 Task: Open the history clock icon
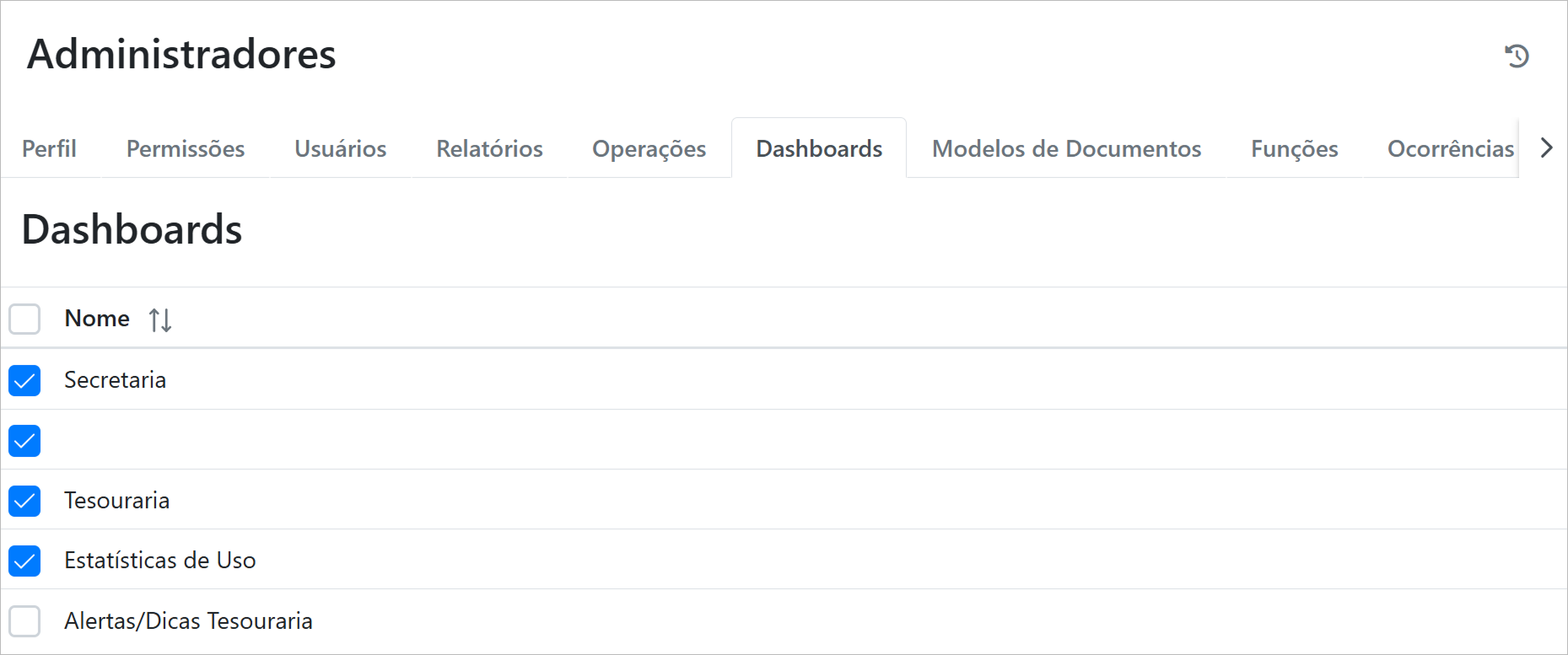pyautogui.click(x=1517, y=56)
